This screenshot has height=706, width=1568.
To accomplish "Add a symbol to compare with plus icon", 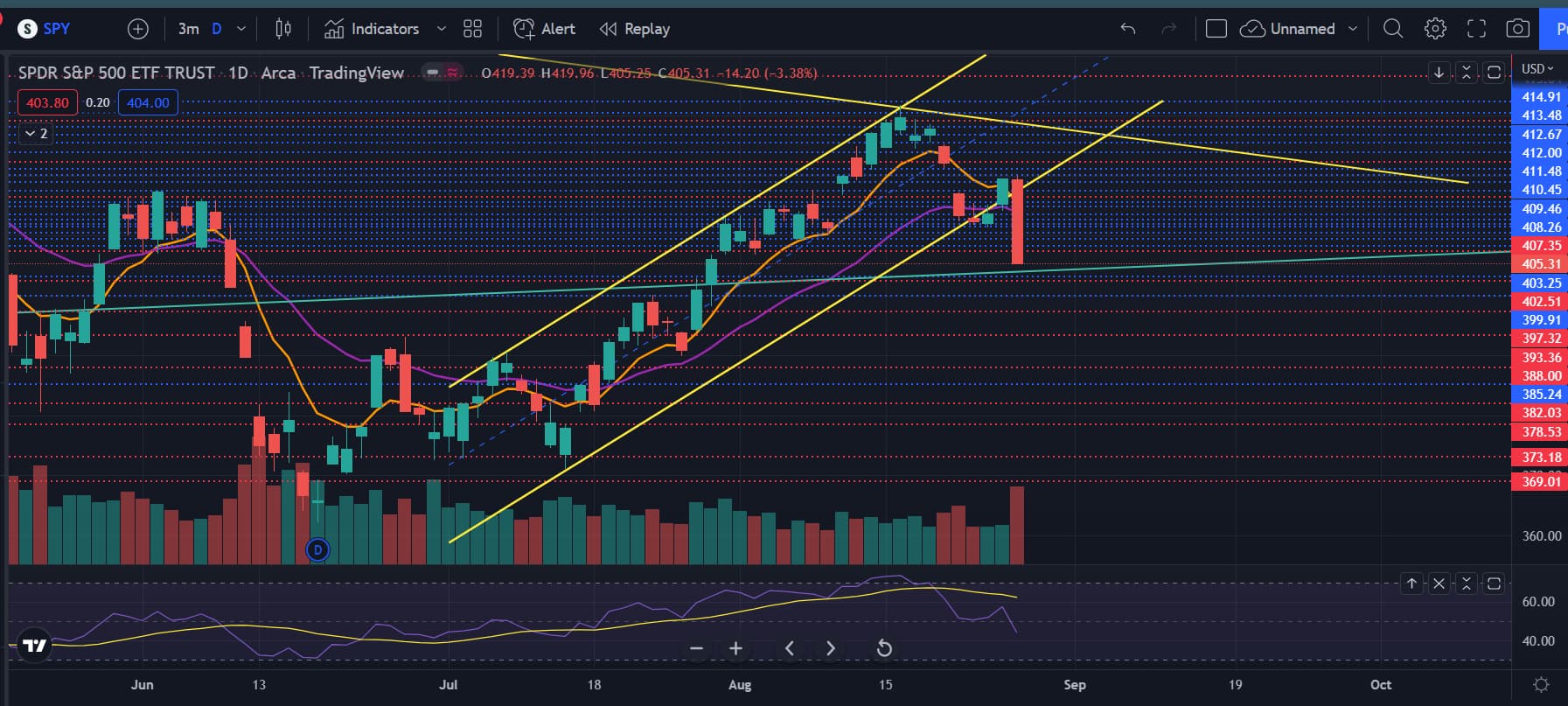I will click(138, 29).
